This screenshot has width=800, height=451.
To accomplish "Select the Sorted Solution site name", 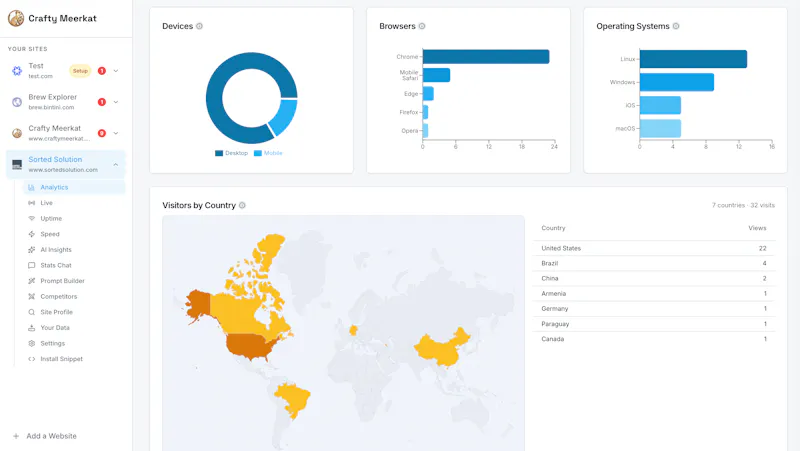I will [x=55, y=159].
